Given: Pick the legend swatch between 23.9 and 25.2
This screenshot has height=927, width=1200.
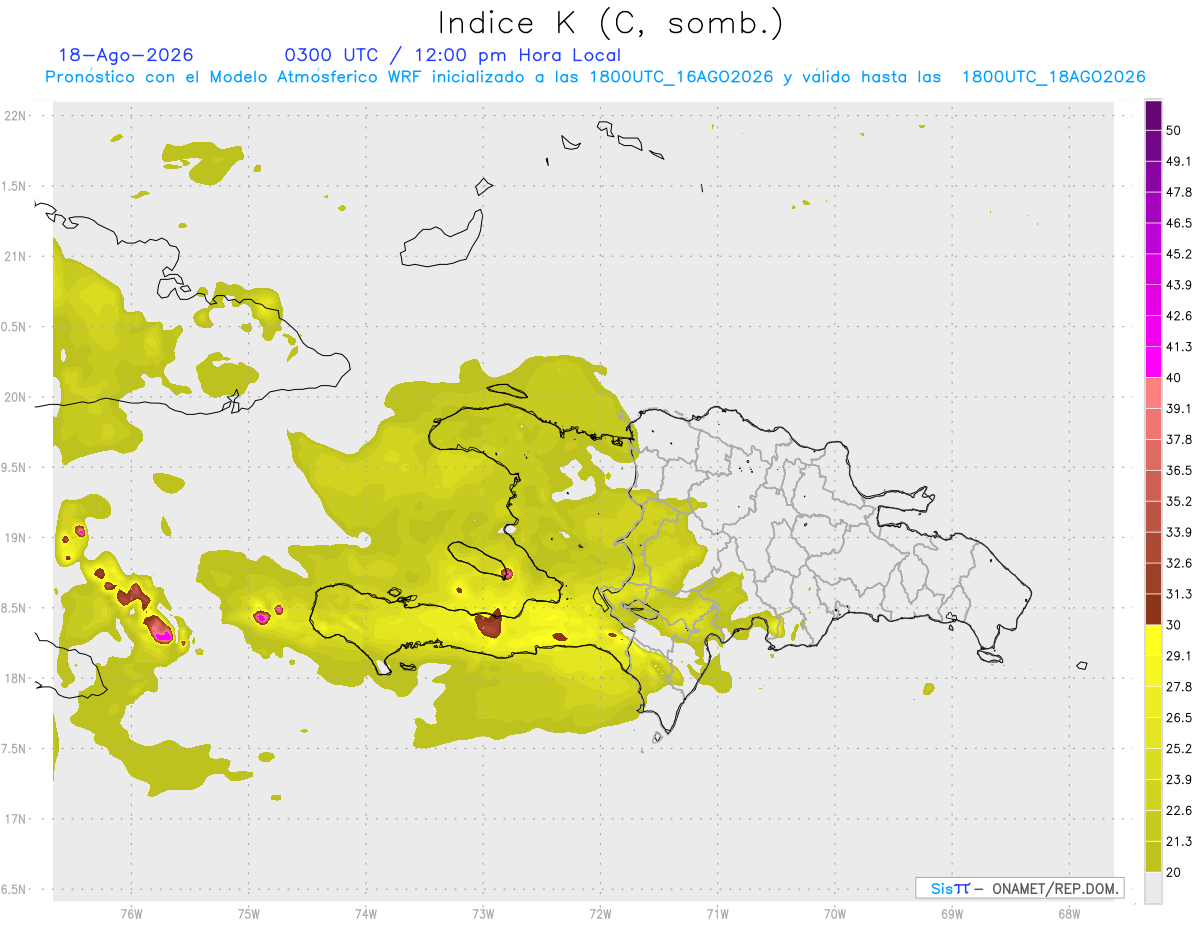Looking at the screenshot, I should tap(1153, 764).
